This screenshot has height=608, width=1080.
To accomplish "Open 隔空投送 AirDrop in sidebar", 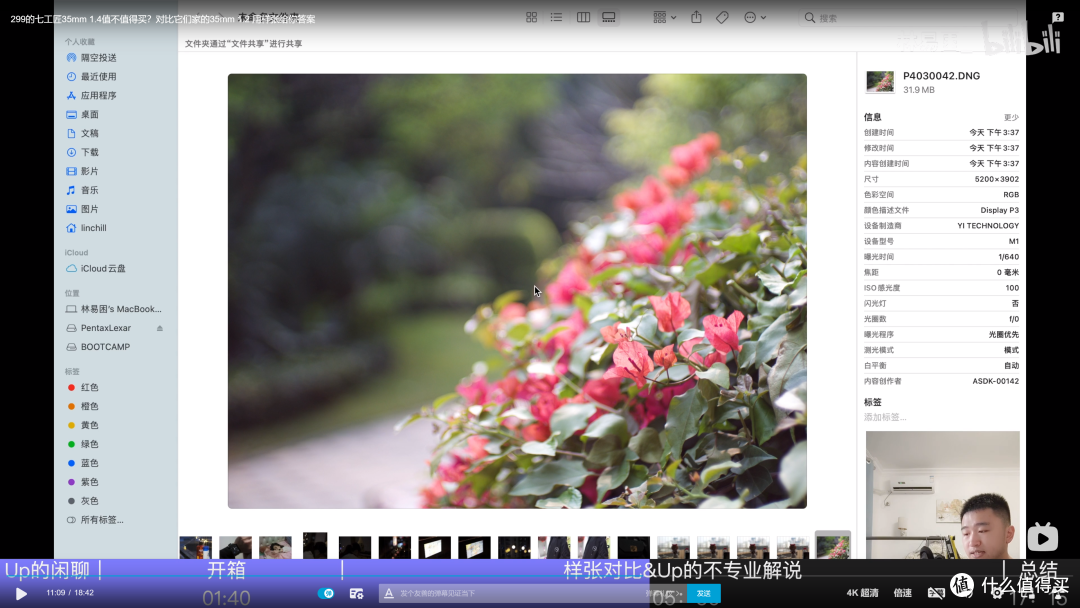I will tap(92, 58).
